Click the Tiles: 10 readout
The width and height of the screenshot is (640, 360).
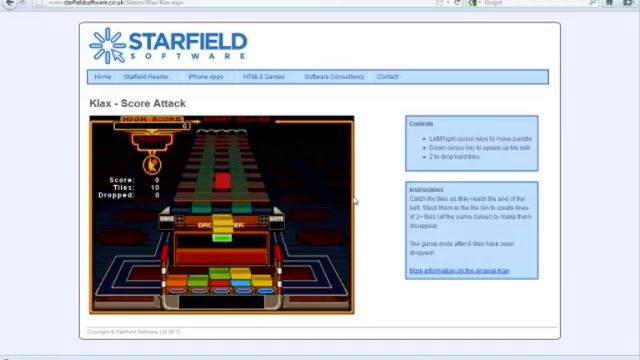tap(136, 187)
